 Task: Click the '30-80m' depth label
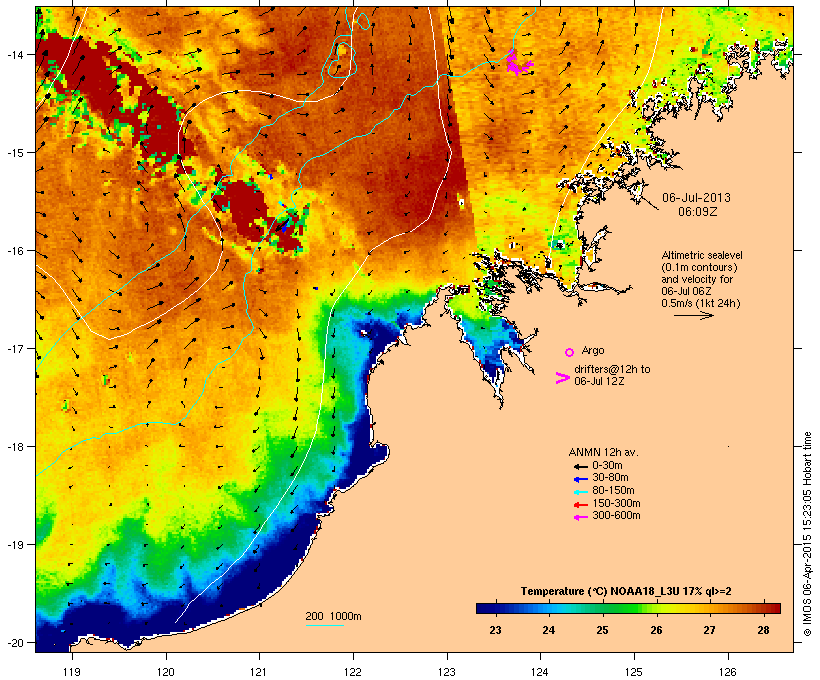[610, 478]
